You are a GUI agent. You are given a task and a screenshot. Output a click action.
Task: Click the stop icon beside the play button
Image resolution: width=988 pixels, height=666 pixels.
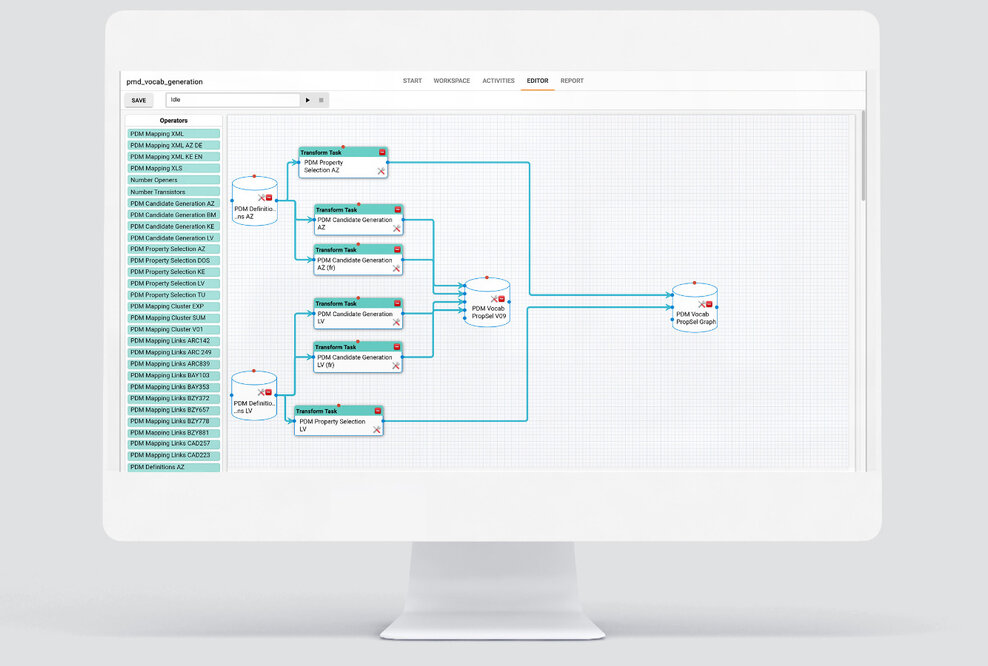321,100
